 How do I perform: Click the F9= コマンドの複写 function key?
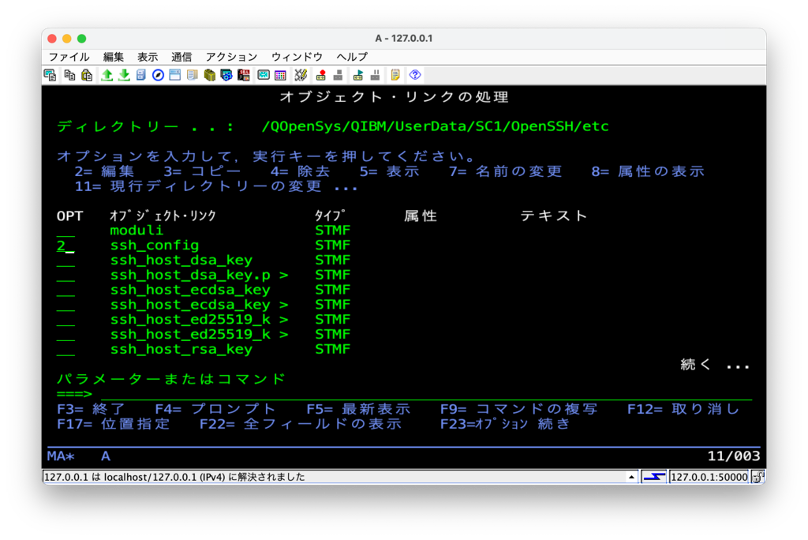(x=518, y=409)
